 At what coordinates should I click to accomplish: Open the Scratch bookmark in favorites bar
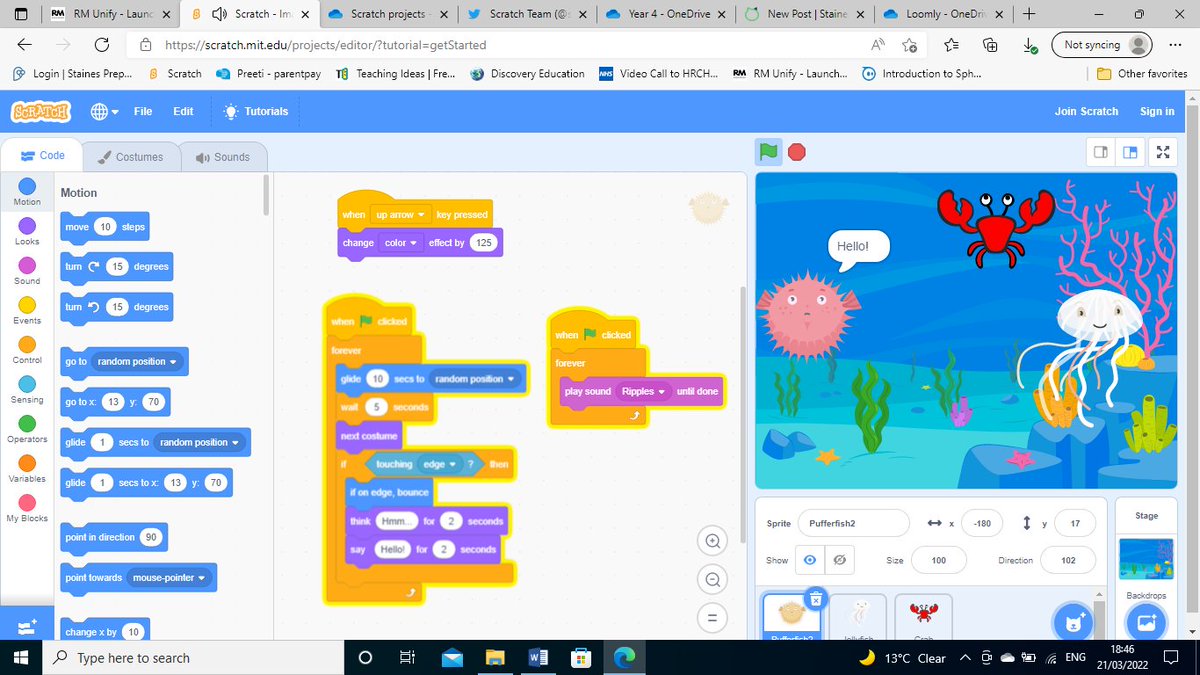coord(175,73)
